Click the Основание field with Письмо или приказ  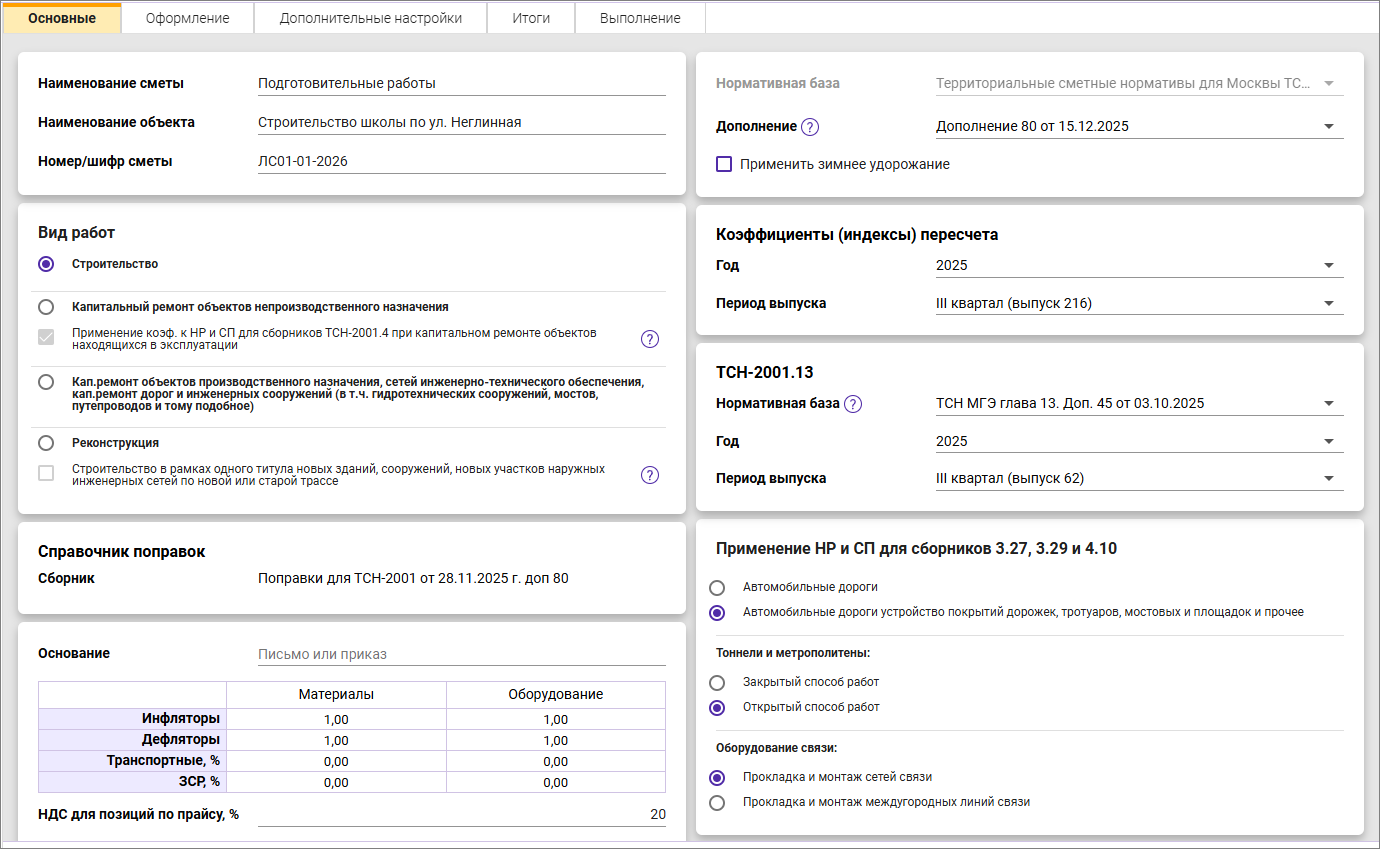[x=460, y=655]
